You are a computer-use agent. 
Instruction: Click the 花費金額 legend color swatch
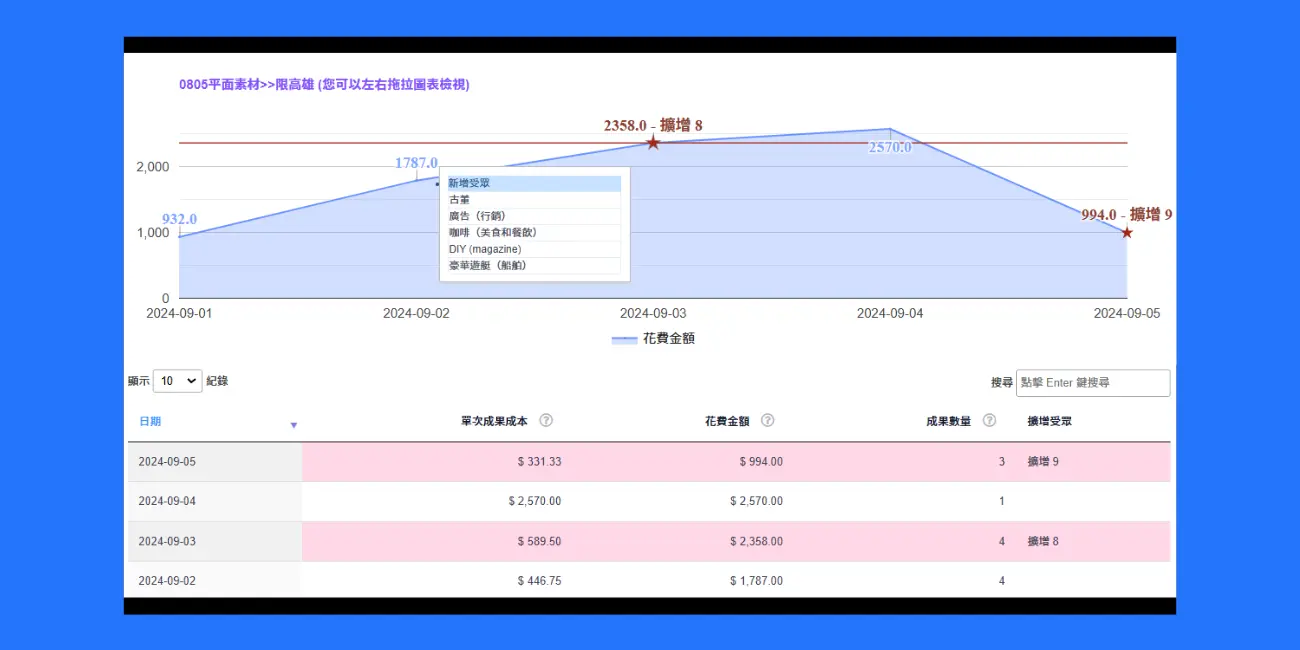624,340
